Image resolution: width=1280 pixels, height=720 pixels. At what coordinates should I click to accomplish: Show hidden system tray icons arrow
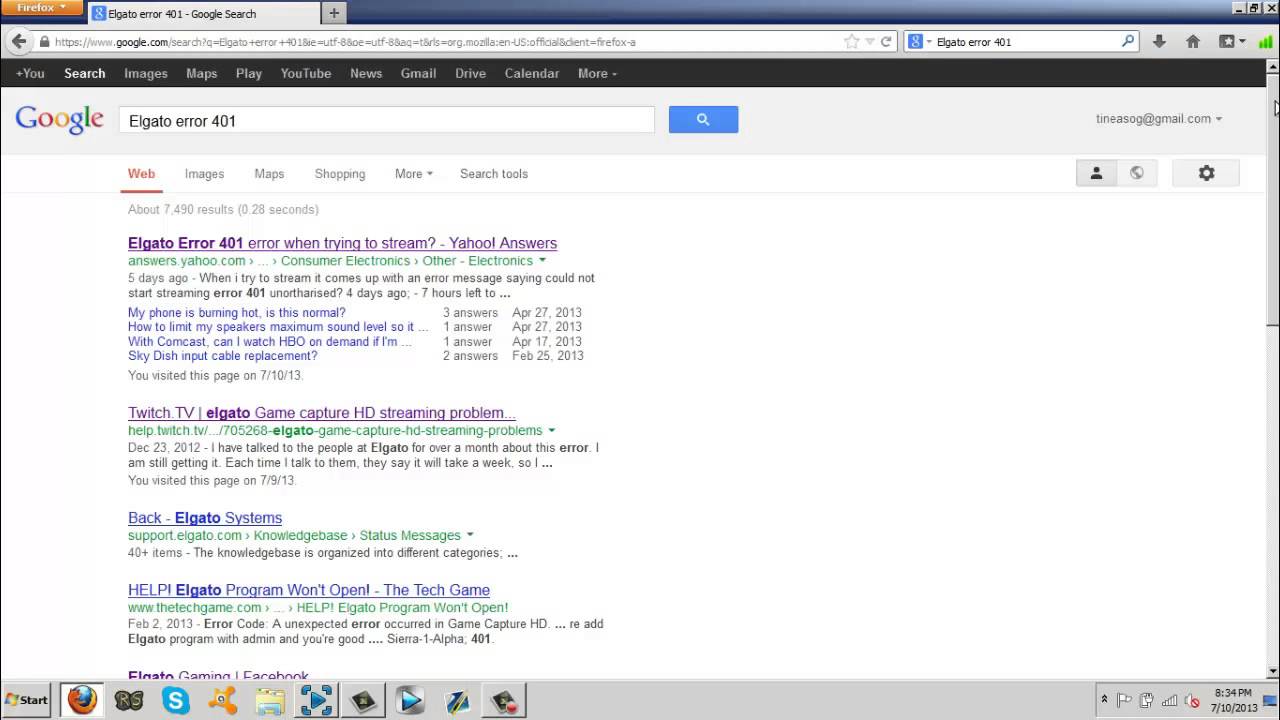(x=1104, y=700)
